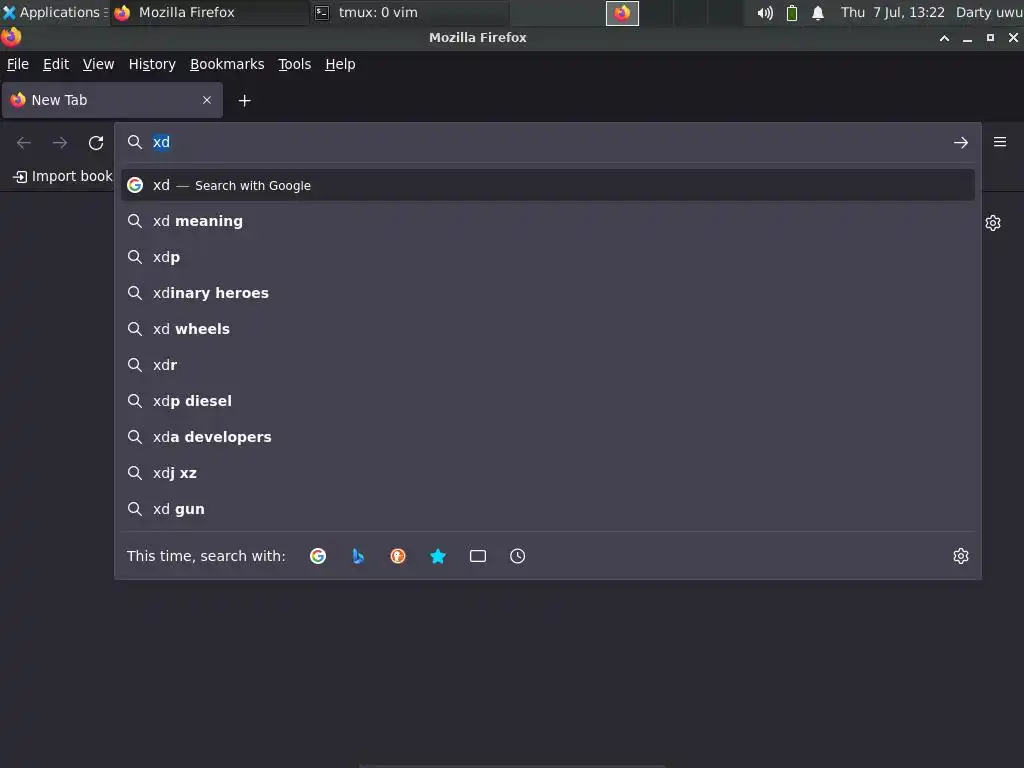
Task: Open a new tab with plus button
Action: tap(245, 101)
